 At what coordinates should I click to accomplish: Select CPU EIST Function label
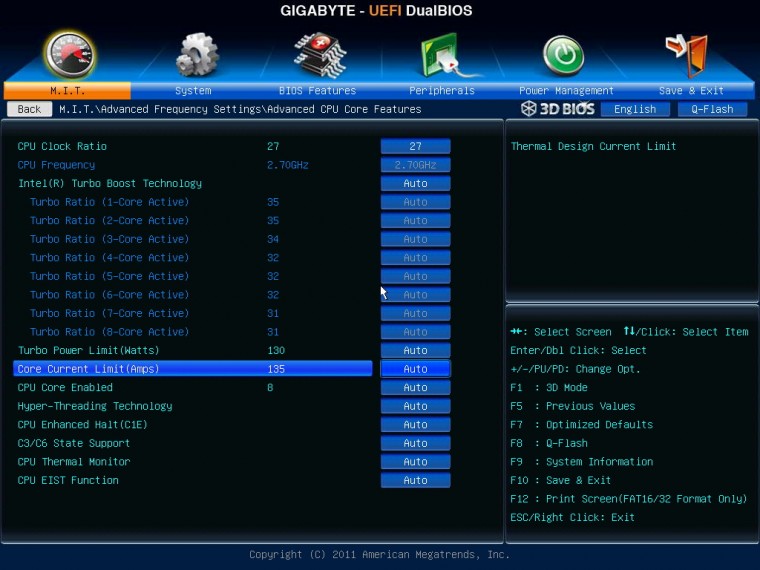68,480
